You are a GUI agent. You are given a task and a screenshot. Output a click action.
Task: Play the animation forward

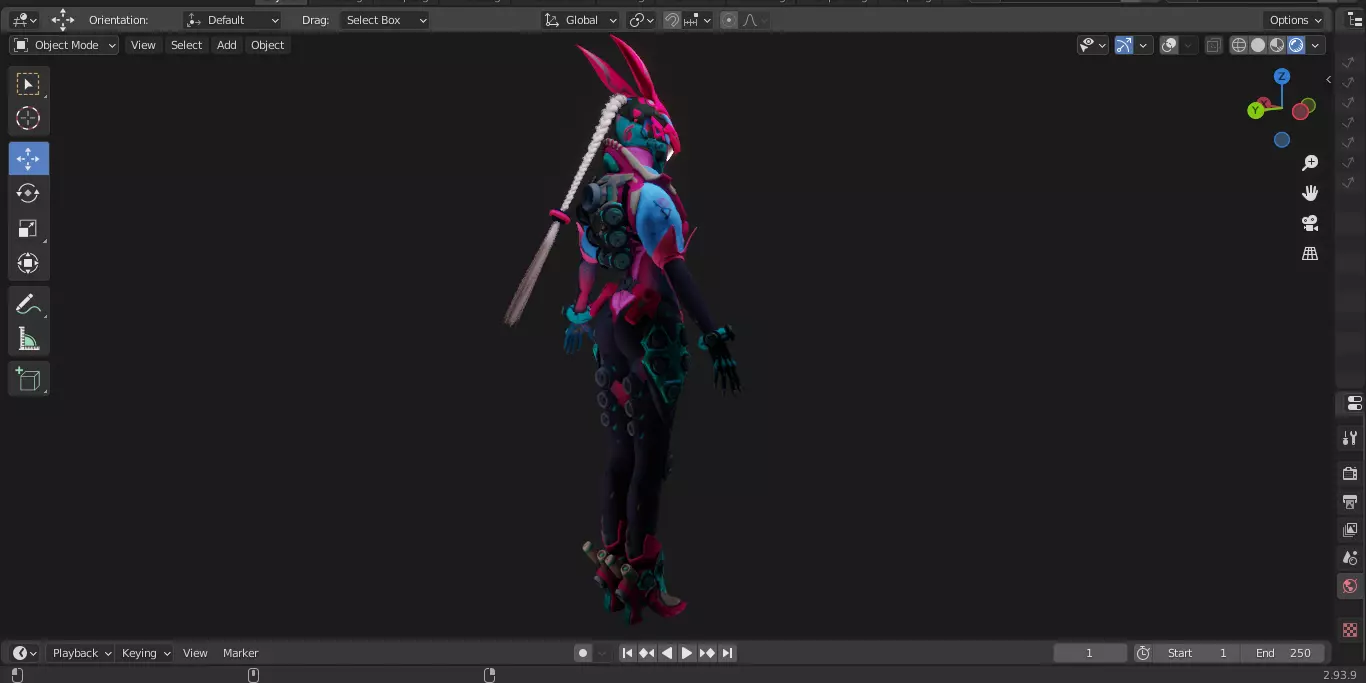(687, 653)
